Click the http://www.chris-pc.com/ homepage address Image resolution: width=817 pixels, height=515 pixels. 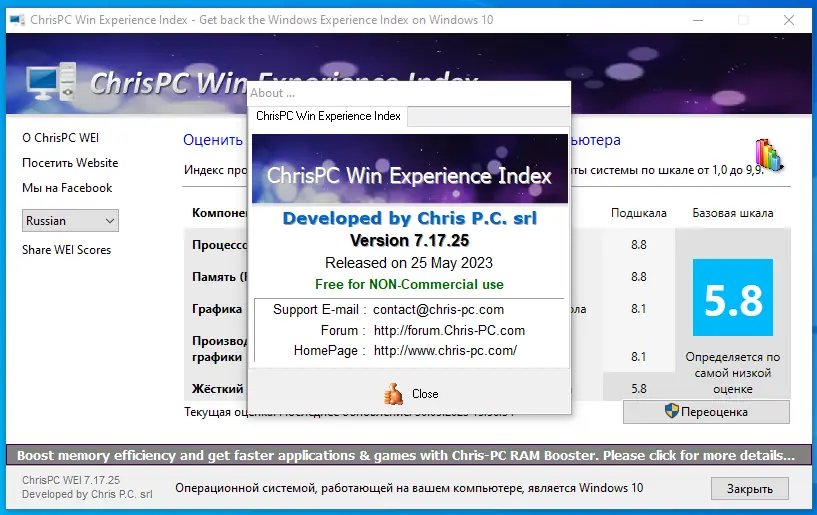[x=445, y=351]
